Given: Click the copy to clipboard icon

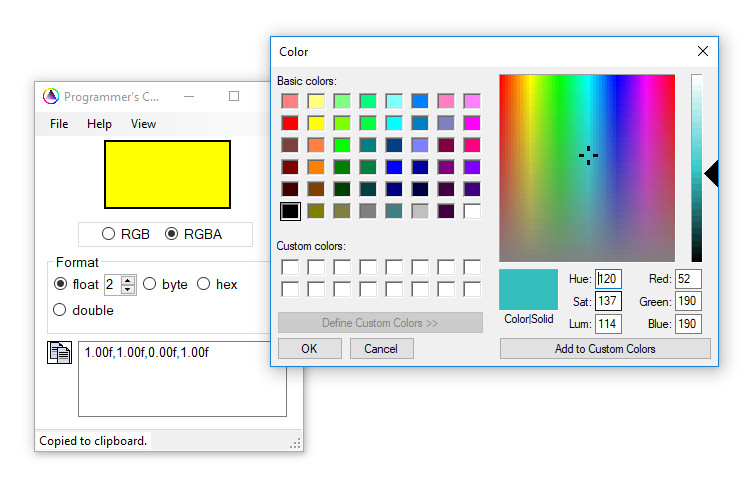Looking at the screenshot, I should click(59, 353).
